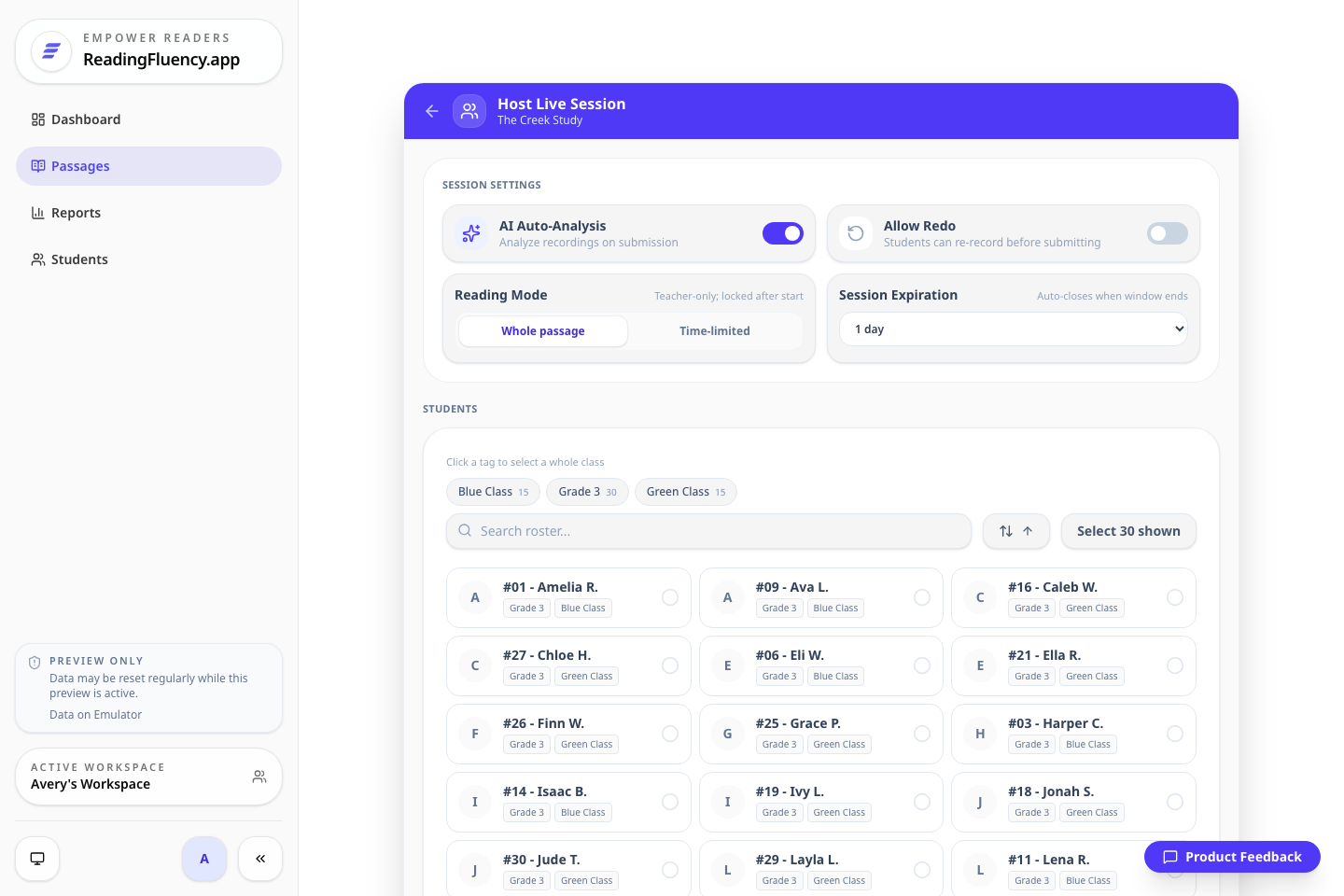Enable the Allow Redo toggle
This screenshot has height=896, width=1344.
coord(1168,233)
